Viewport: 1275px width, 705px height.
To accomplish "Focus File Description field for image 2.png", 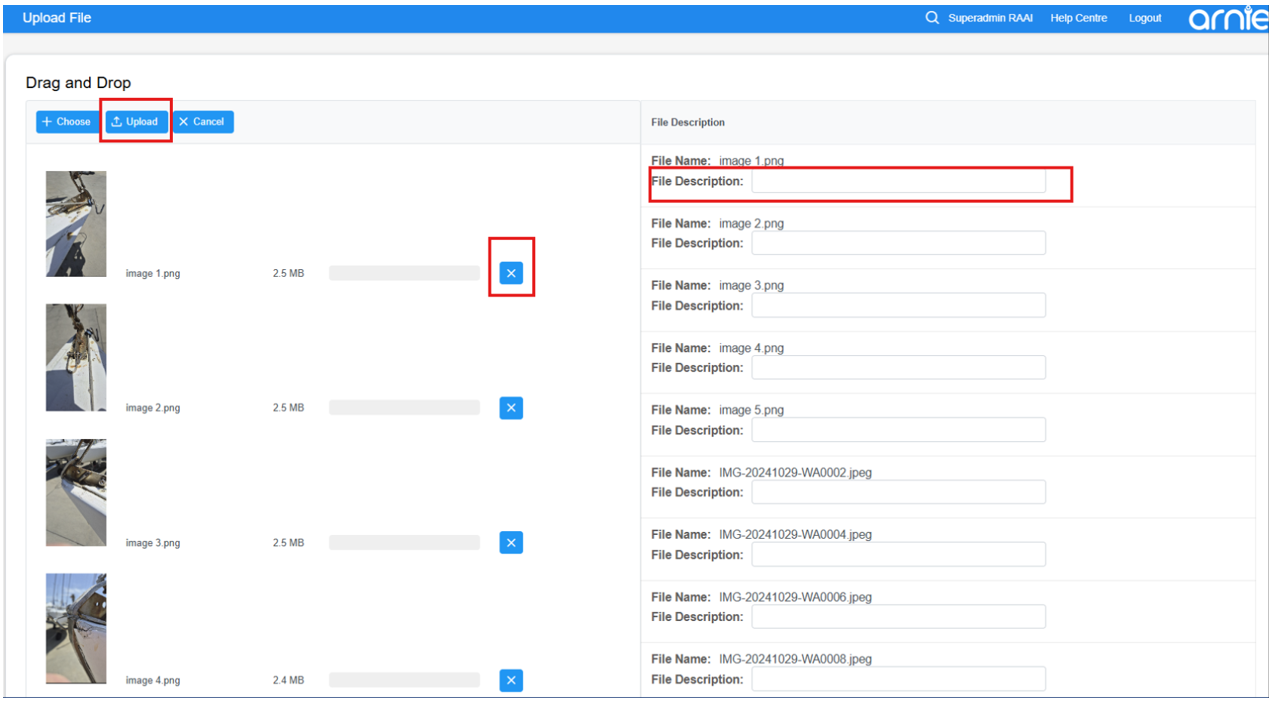I will tap(898, 243).
